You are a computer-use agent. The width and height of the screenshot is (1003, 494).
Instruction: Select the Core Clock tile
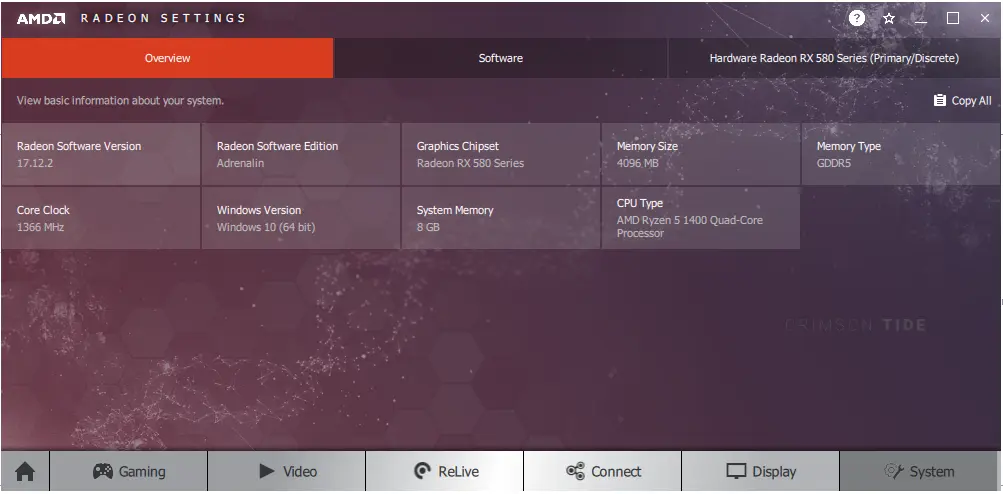click(101, 218)
